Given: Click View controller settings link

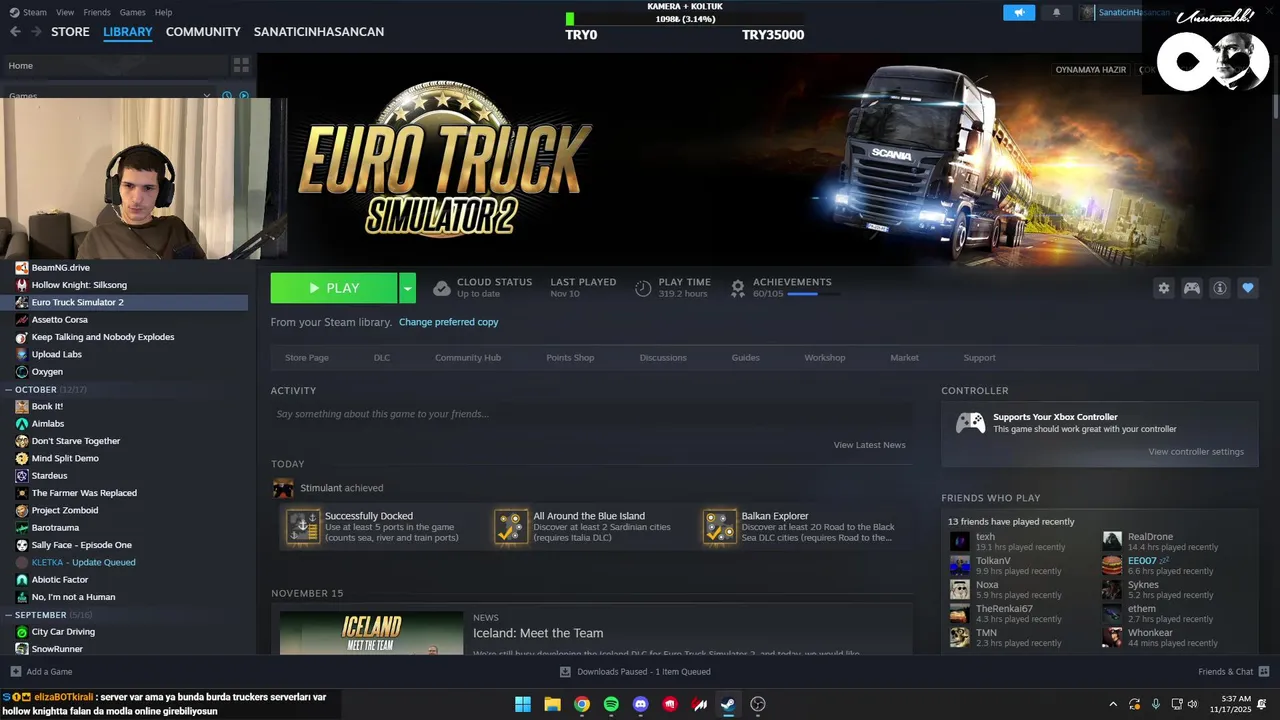Looking at the screenshot, I should (1196, 452).
